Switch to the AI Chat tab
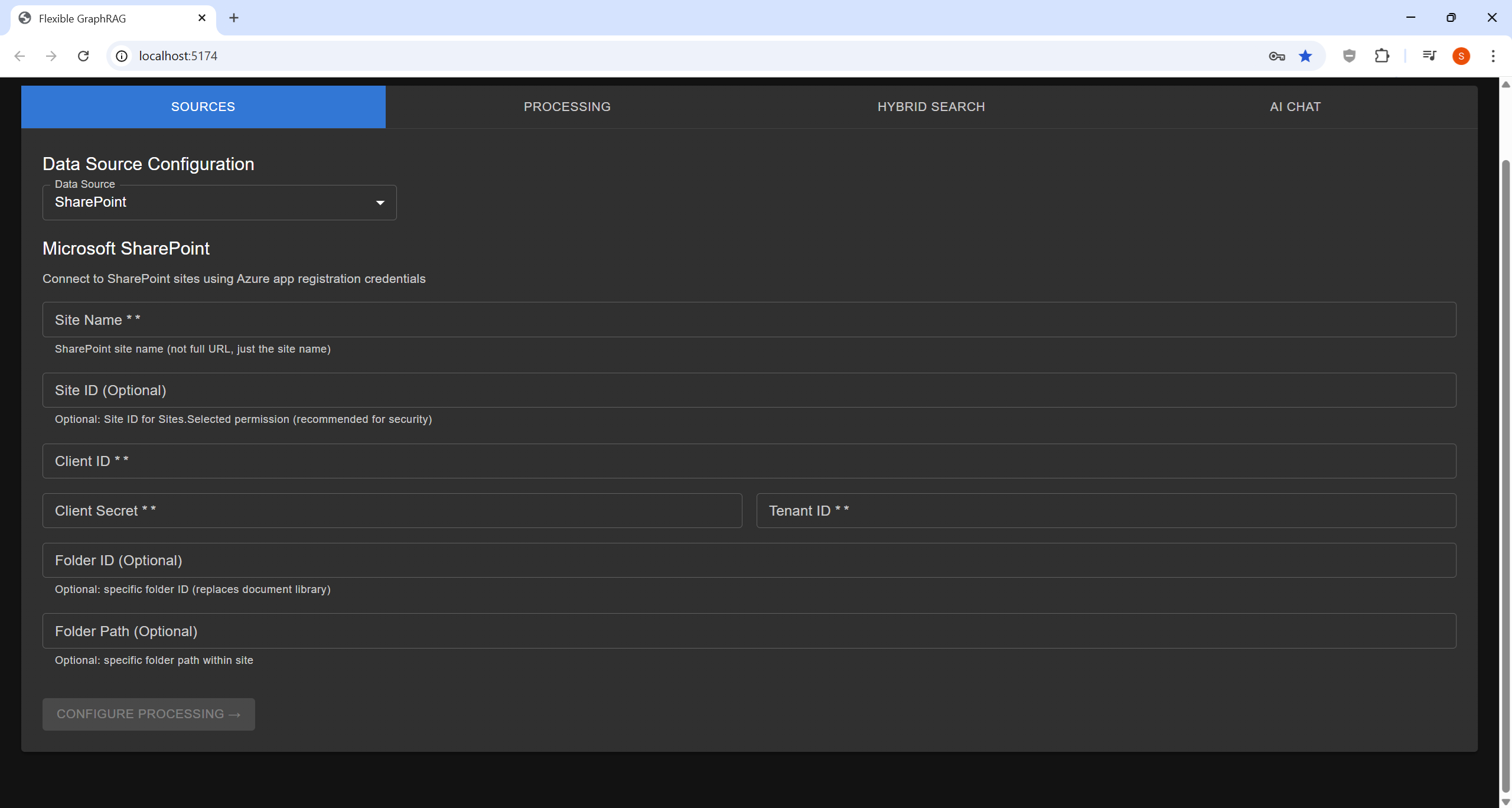 click(x=1295, y=106)
